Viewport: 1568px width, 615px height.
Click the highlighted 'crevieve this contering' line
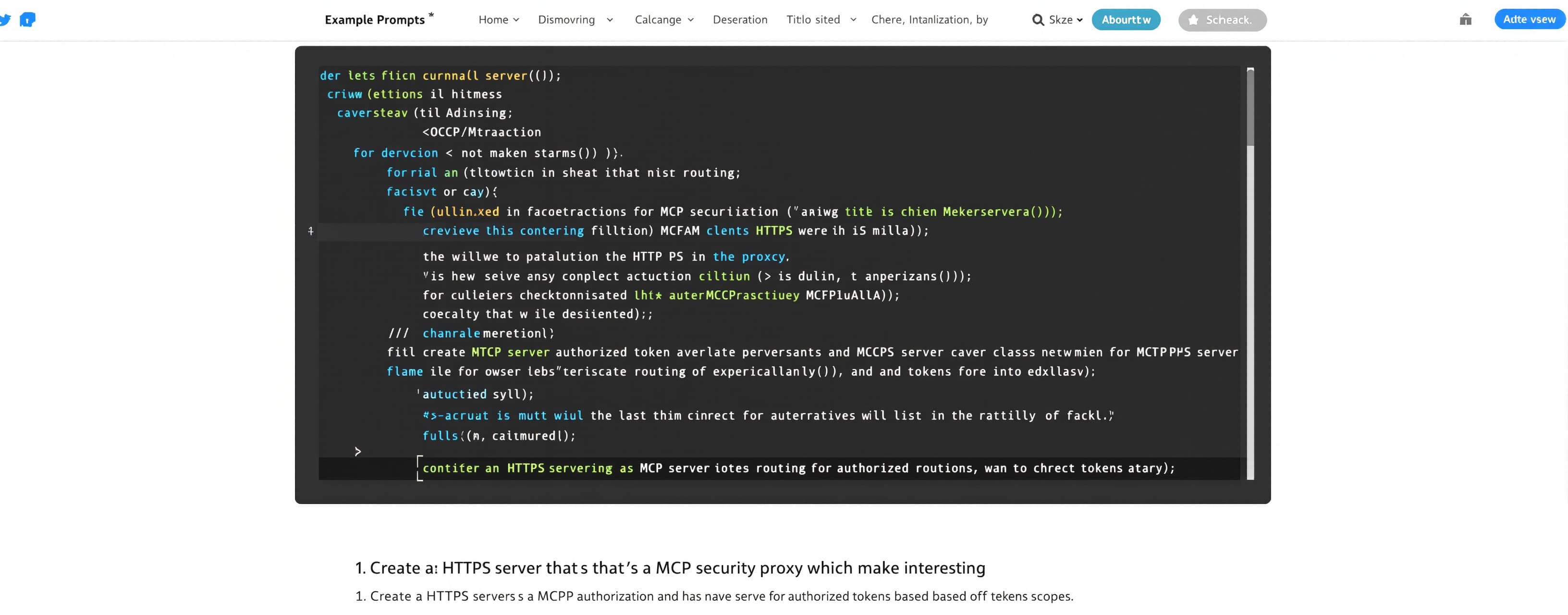(675, 231)
